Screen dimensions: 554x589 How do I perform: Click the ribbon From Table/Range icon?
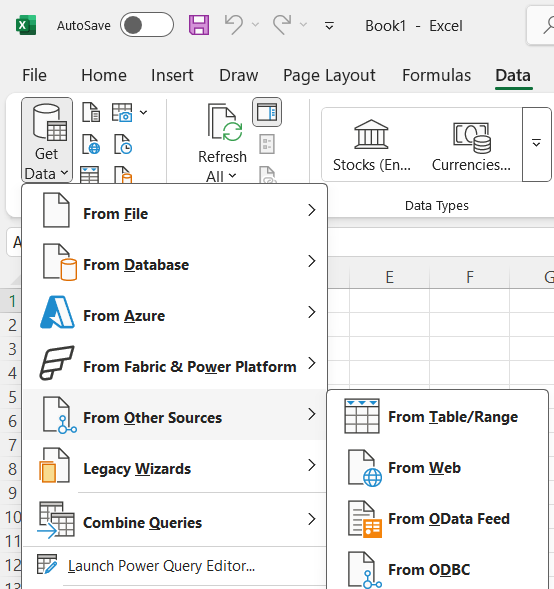(90, 175)
